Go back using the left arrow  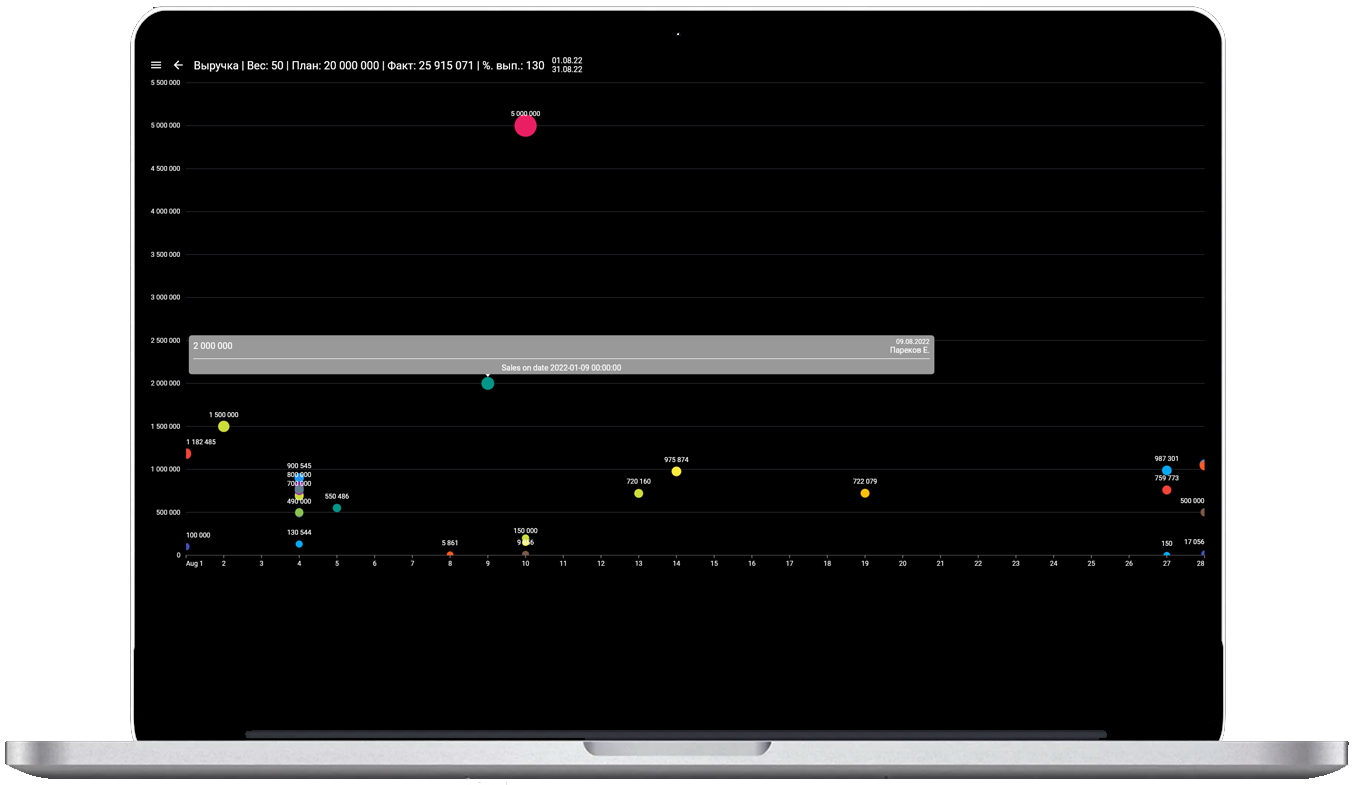pyautogui.click(x=178, y=65)
